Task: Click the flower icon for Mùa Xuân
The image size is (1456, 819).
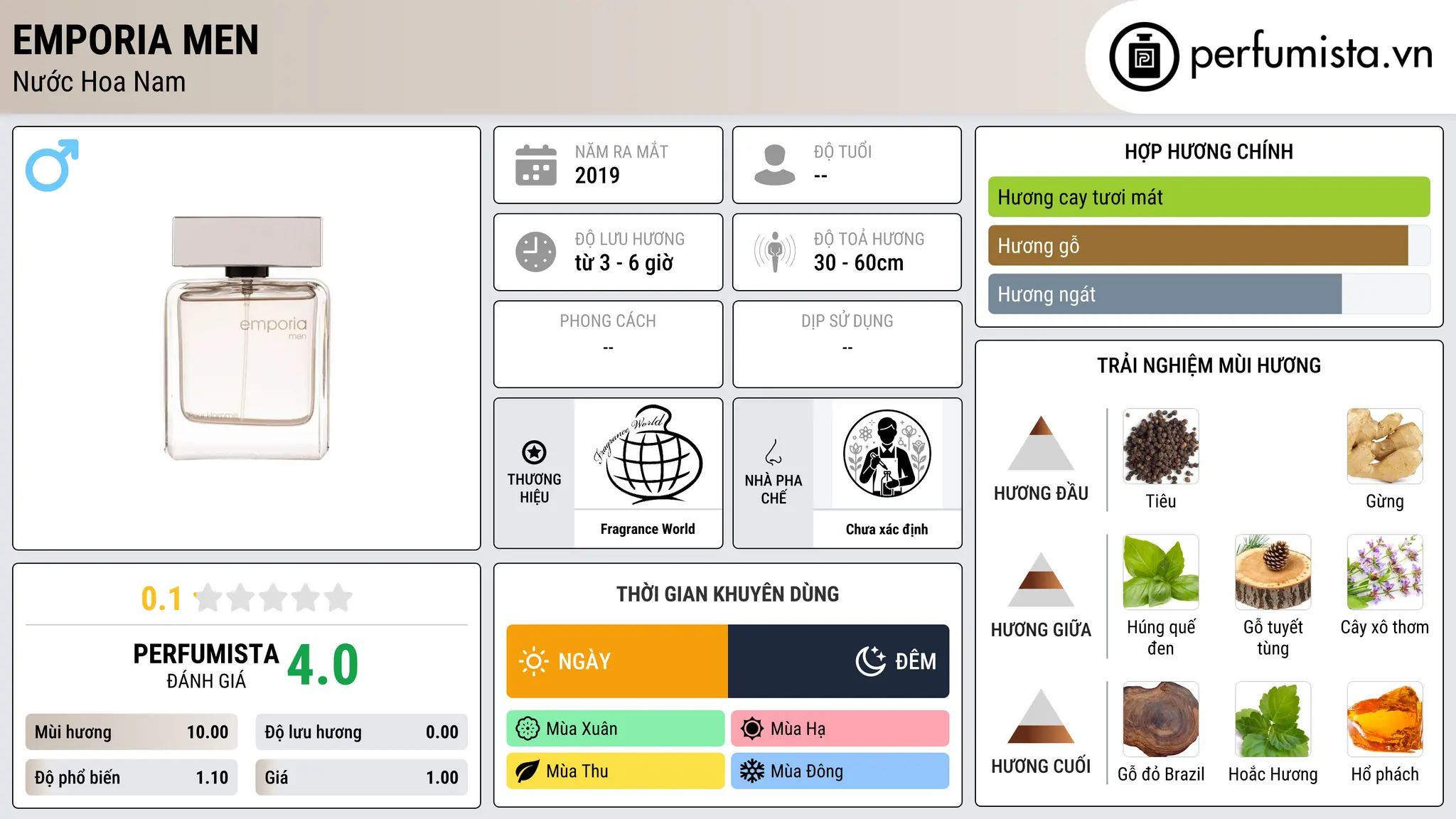Action: coord(528,729)
